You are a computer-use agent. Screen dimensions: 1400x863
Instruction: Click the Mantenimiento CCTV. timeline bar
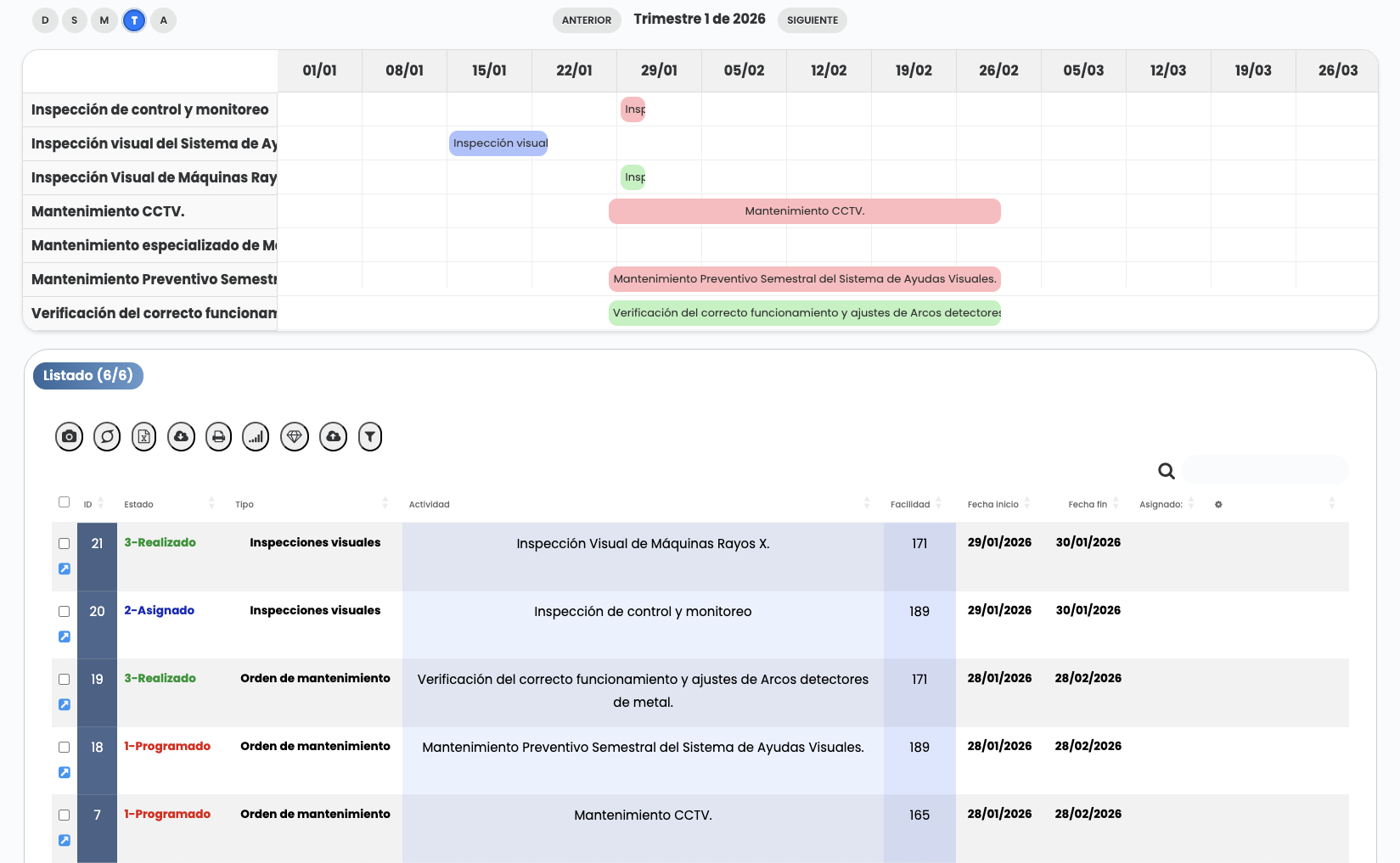804,211
